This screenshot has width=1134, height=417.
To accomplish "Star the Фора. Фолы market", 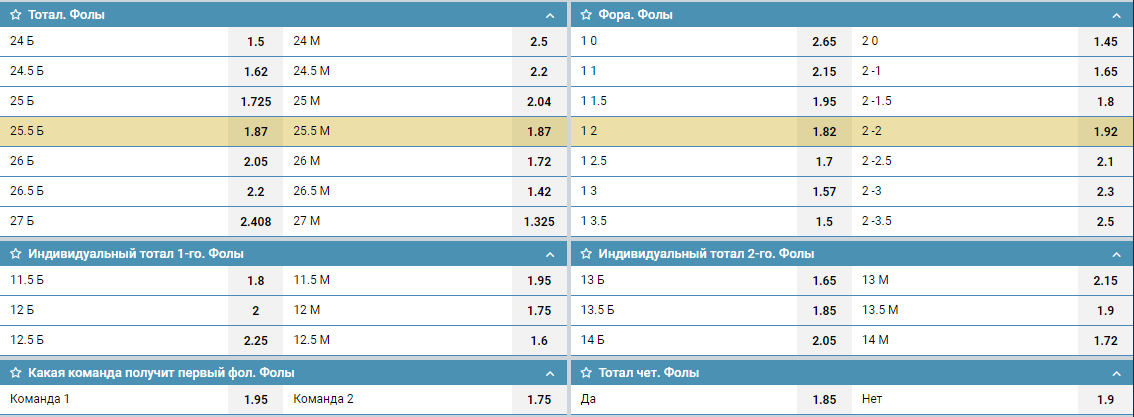I will [x=587, y=14].
